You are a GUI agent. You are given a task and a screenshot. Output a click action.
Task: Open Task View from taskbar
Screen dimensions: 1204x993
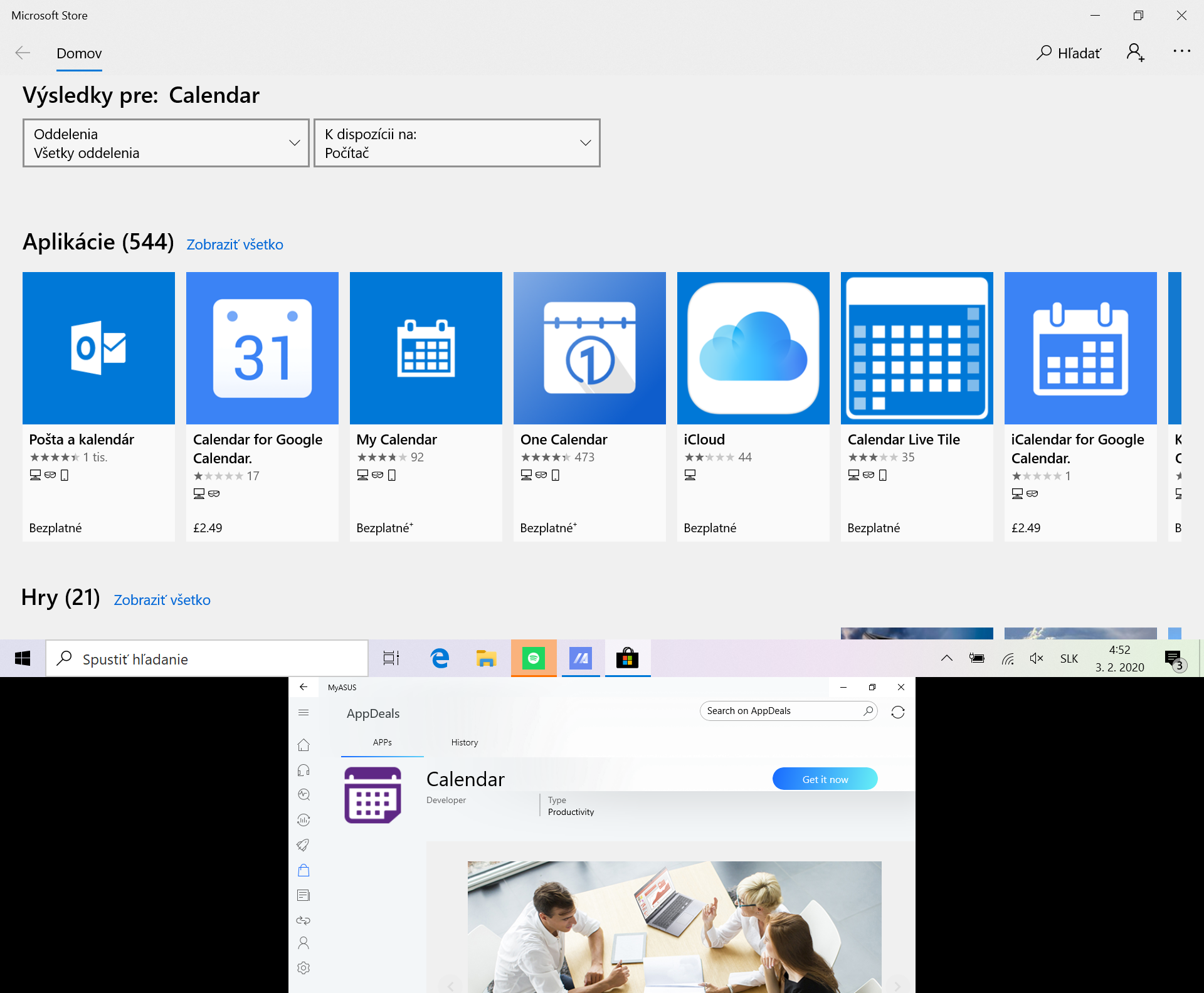tap(391, 658)
